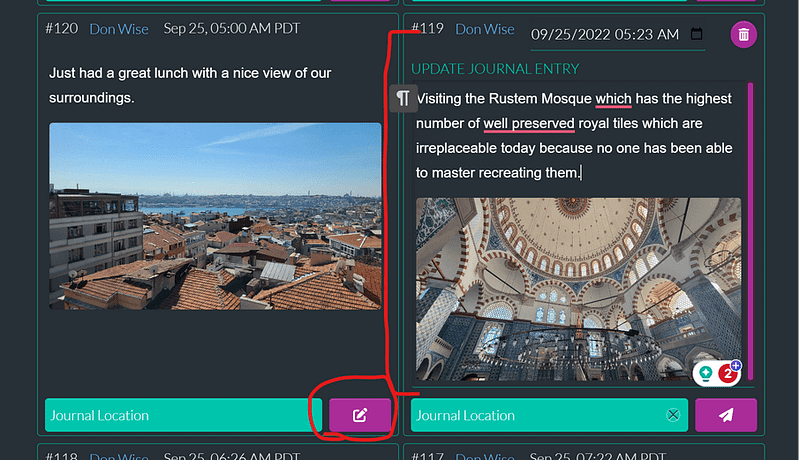
Task: Click the edit pencil icon on entry #120
Action: point(360,415)
